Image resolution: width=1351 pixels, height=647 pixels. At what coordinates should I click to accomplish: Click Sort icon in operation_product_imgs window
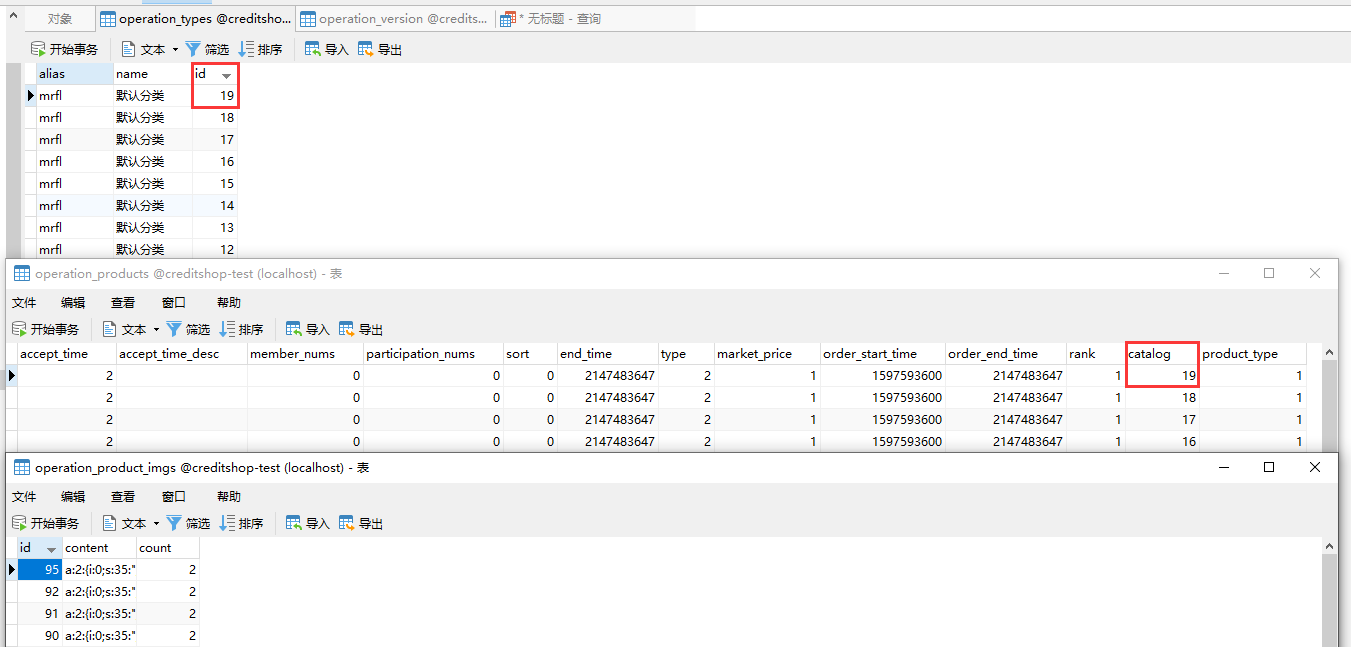[227, 523]
